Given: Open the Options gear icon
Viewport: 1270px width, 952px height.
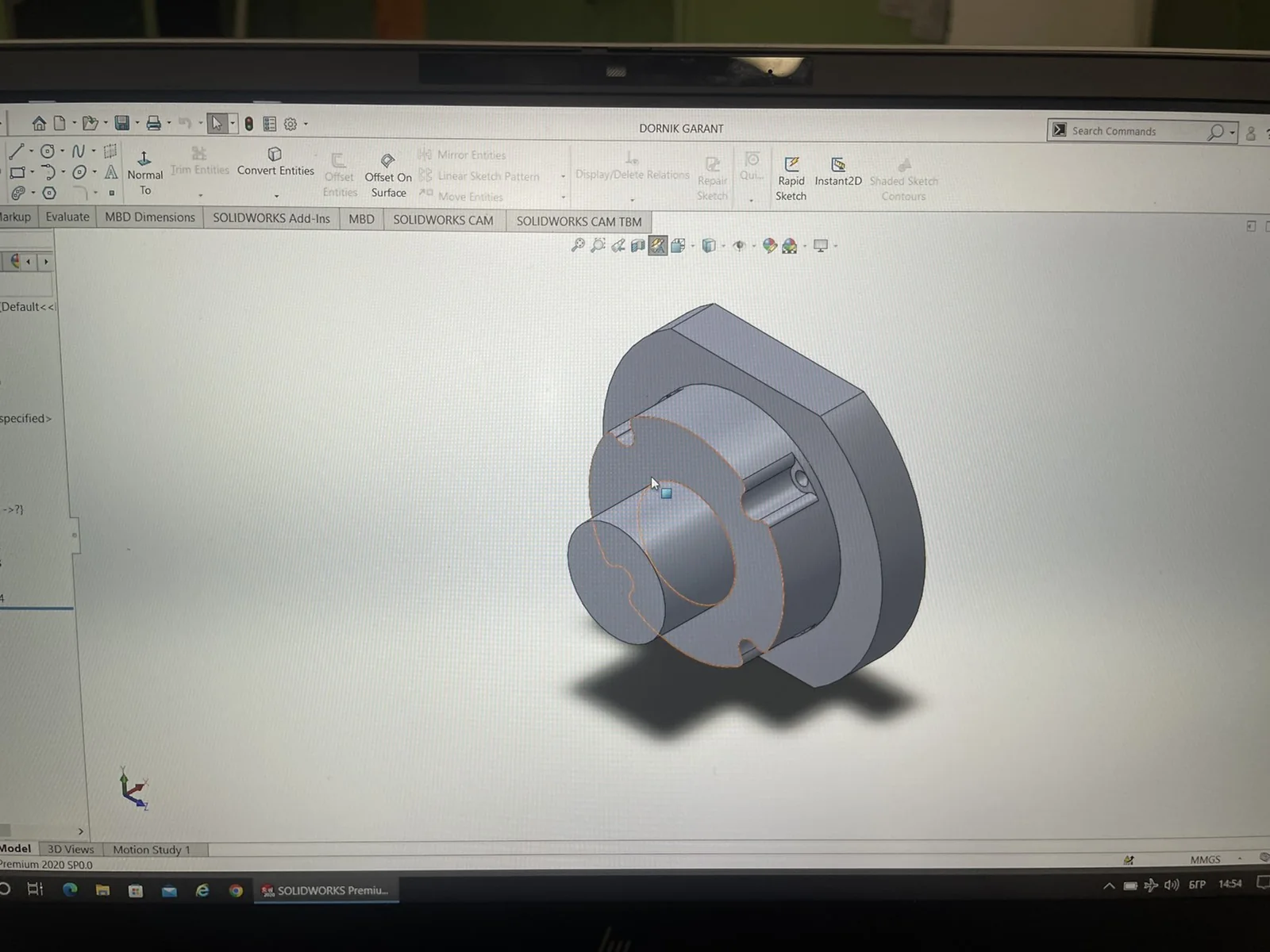Looking at the screenshot, I should [x=291, y=124].
